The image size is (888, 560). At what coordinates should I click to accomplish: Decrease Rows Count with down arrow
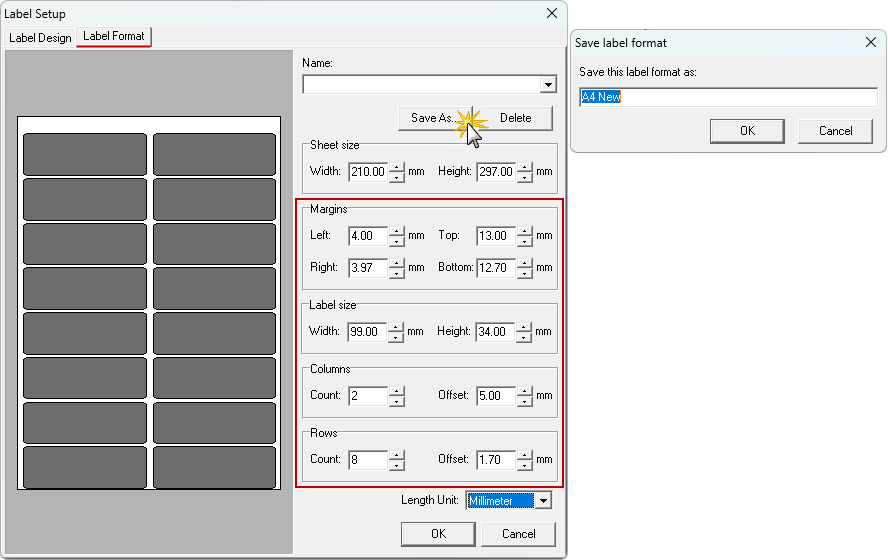coord(397,465)
